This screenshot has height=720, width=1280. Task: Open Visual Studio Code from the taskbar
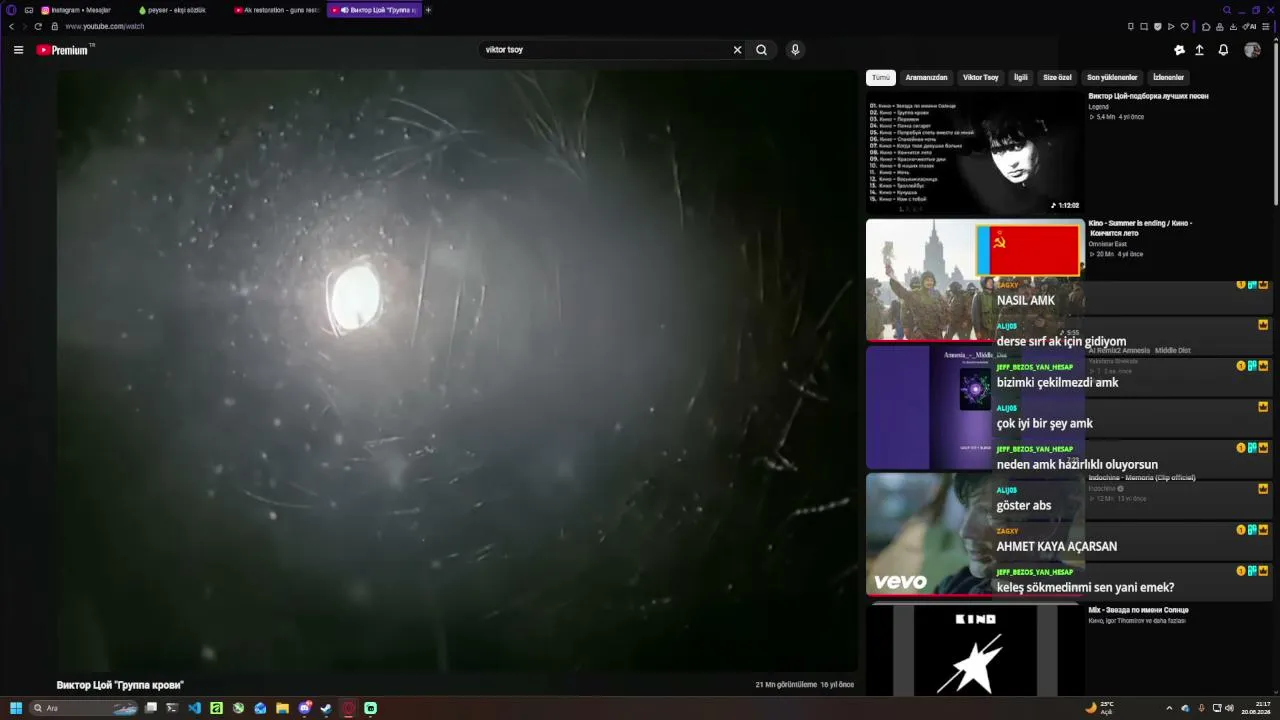[x=194, y=708]
